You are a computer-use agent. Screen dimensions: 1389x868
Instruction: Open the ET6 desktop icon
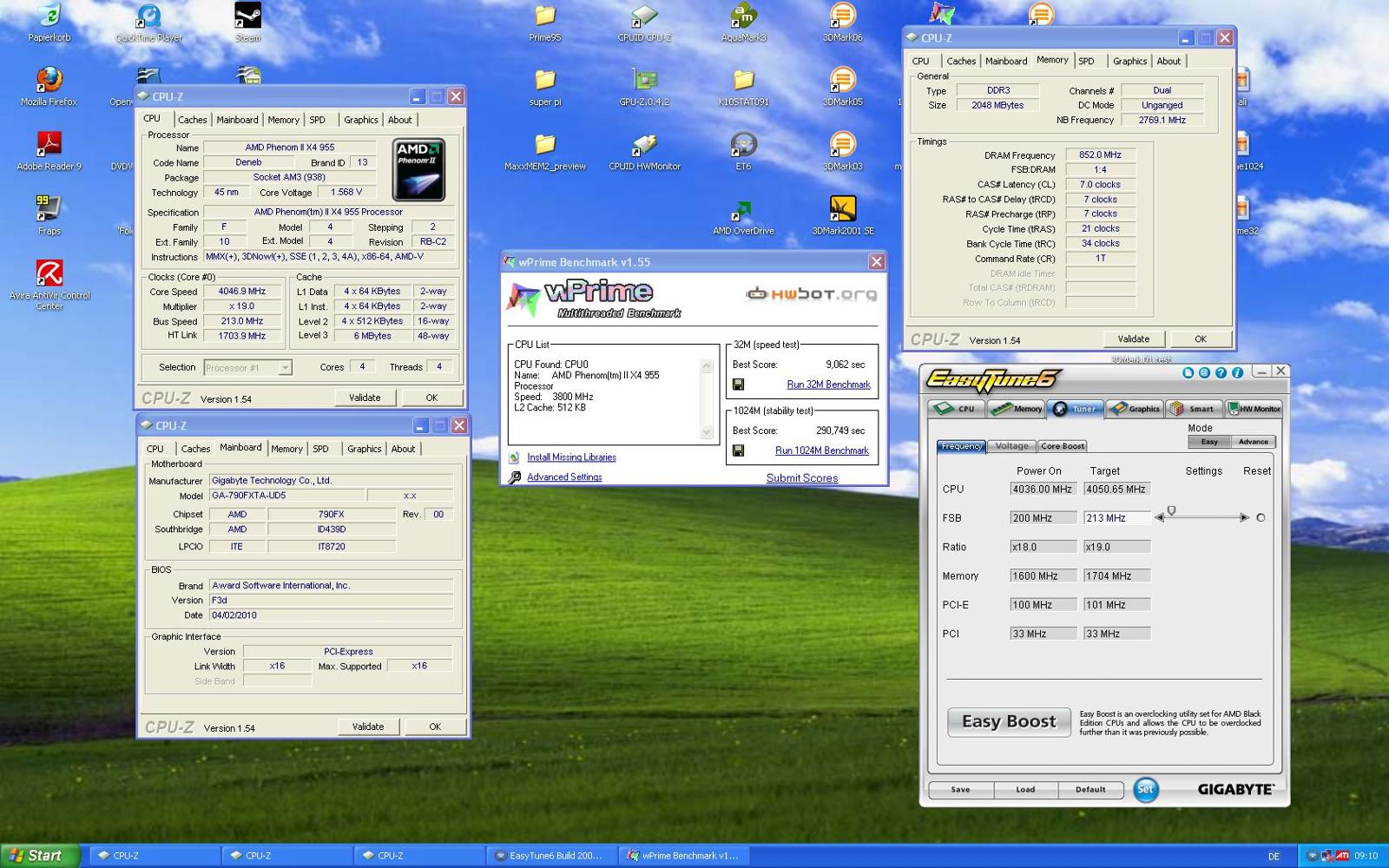click(743, 151)
